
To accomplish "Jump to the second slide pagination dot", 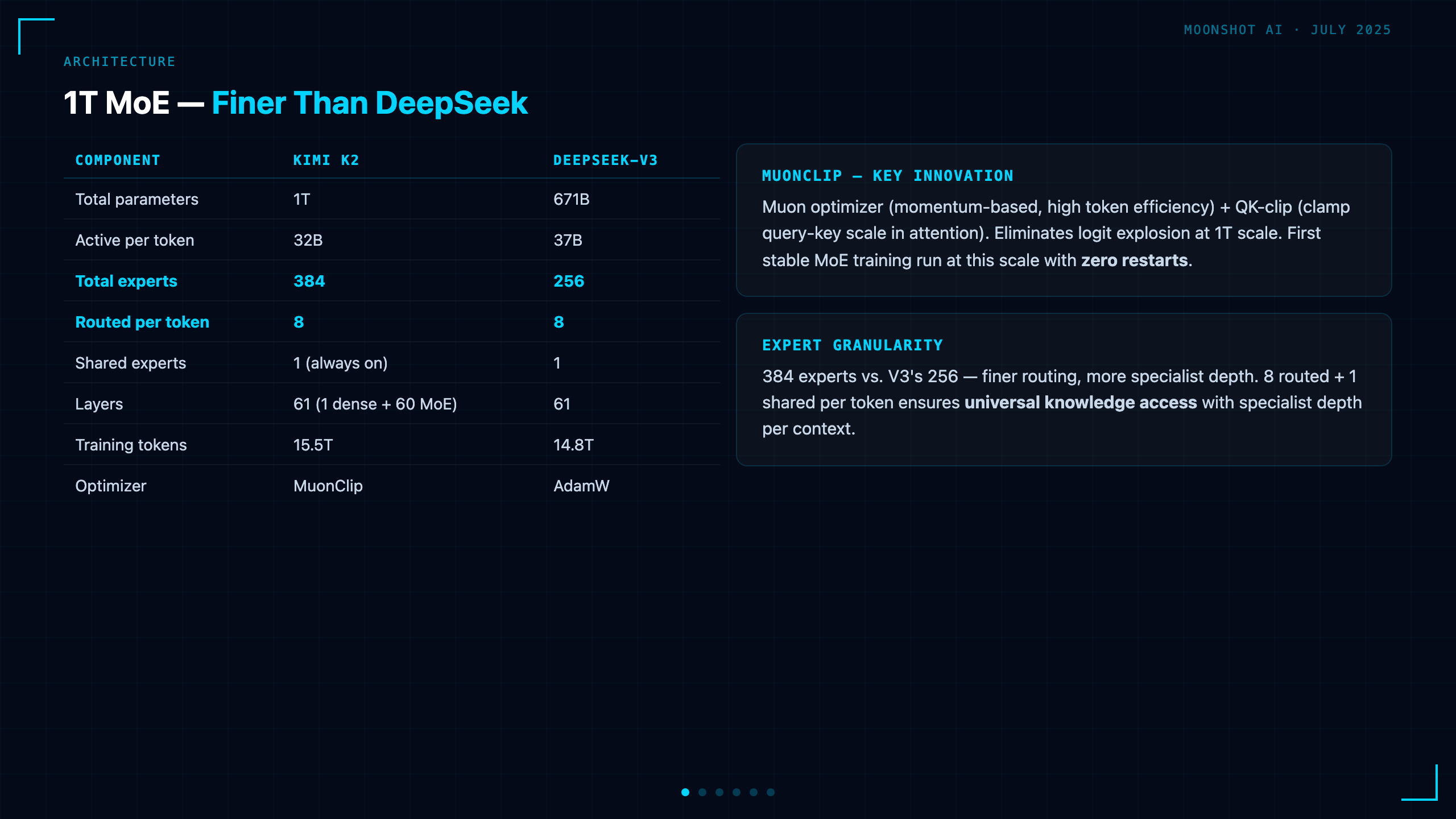I will point(702,792).
